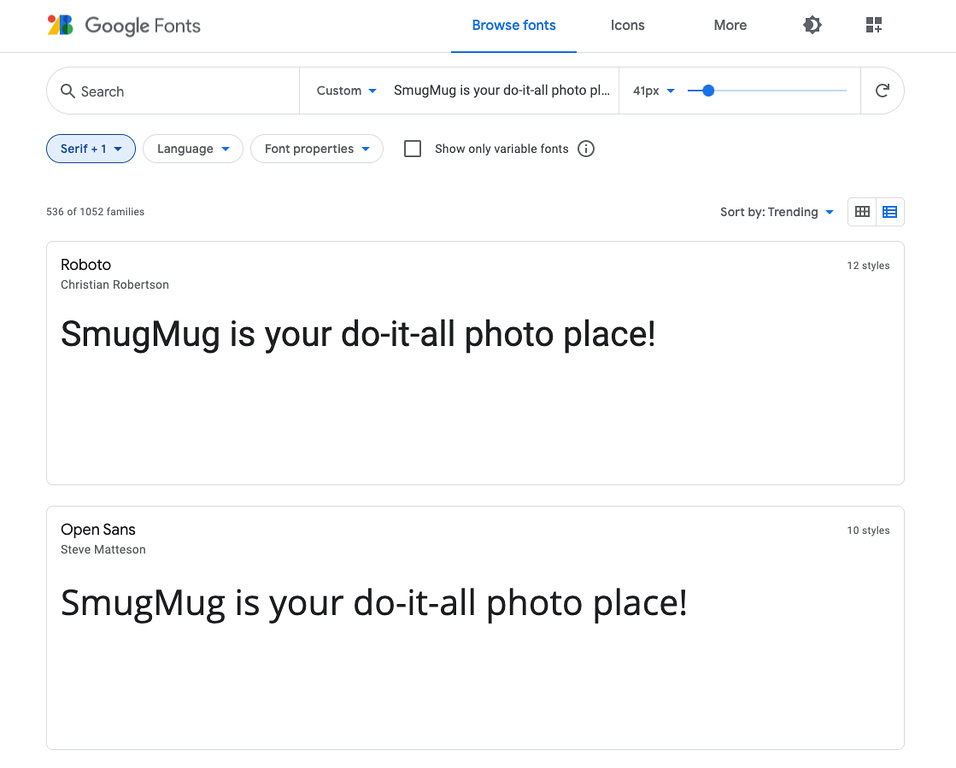The width and height of the screenshot is (956, 768).
Task: Click designer name 'Christian Robertson'
Action: click(115, 285)
